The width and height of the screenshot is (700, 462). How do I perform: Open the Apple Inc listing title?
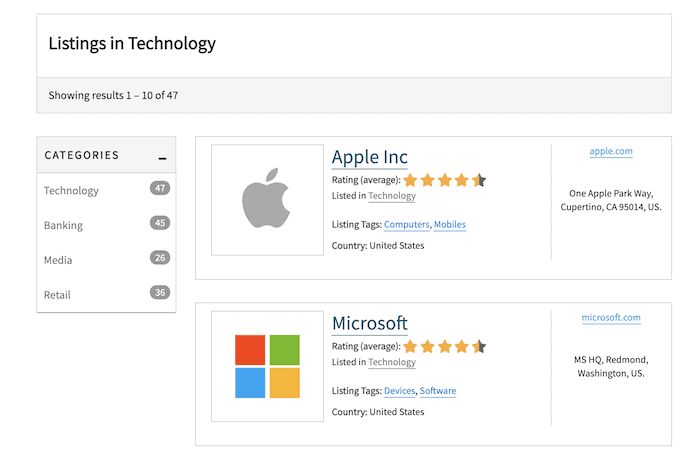pos(369,157)
